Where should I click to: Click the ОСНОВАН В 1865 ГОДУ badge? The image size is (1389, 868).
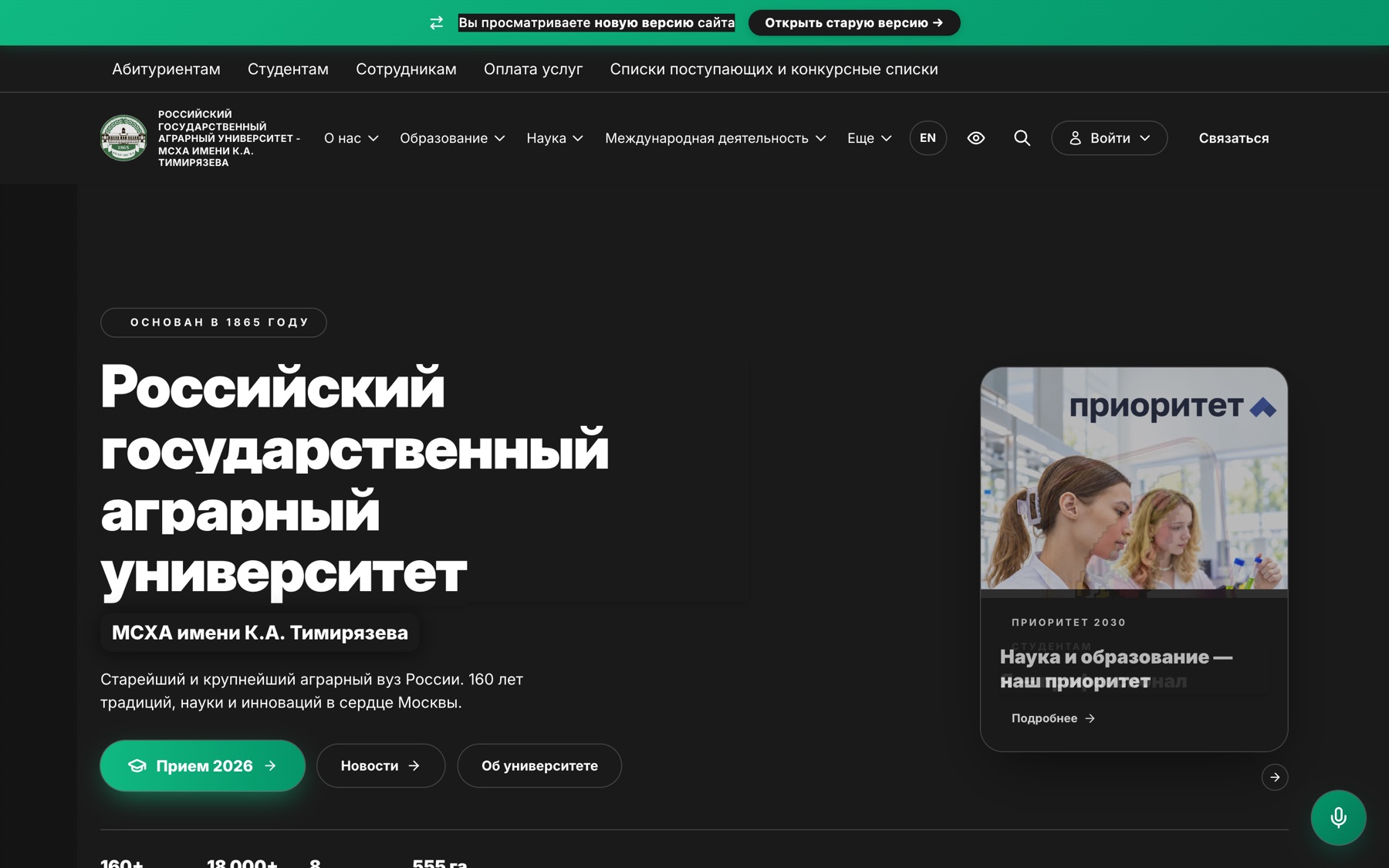tap(214, 323)
